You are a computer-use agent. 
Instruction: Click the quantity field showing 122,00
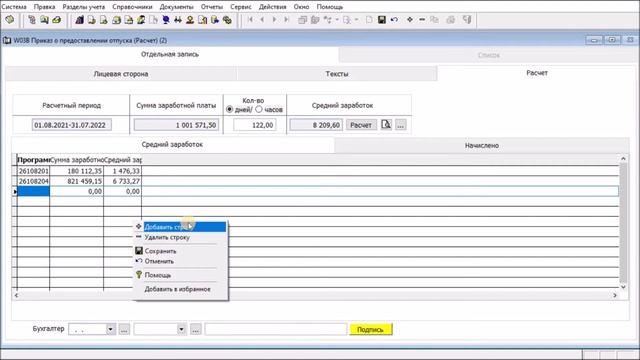pyautogui.click(x=255, y=125)
